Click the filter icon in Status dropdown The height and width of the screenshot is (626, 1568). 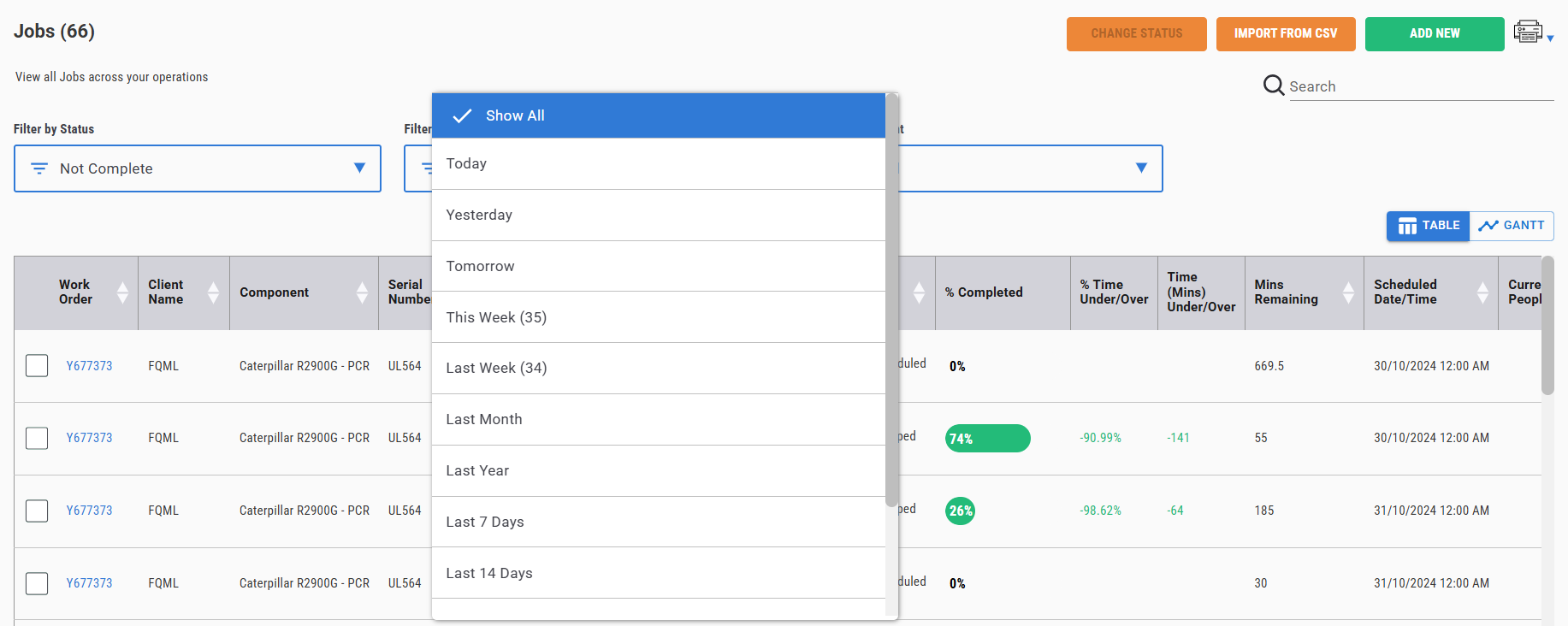pyautogui.click(x=39, y=168)
